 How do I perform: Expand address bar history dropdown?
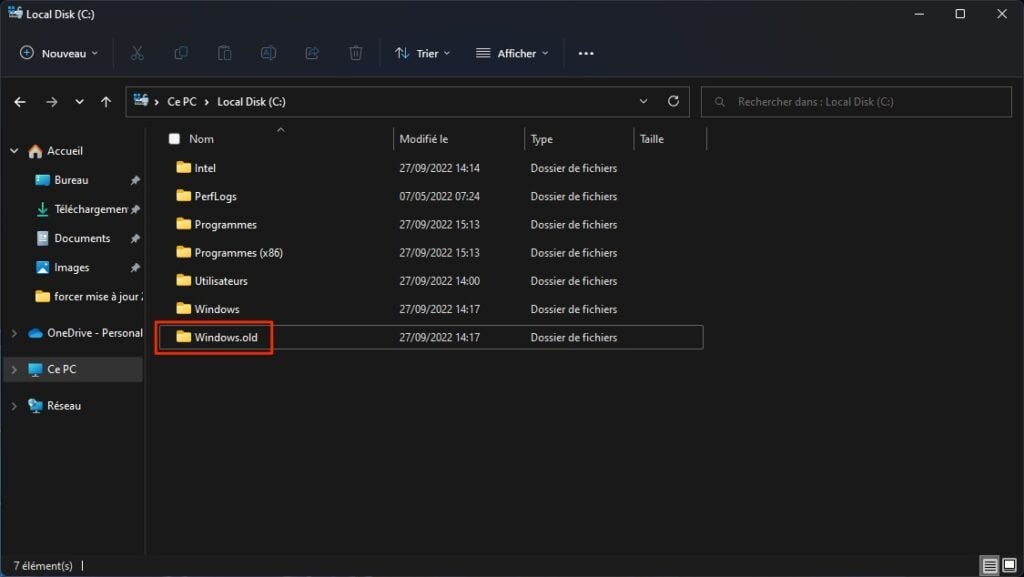[x=643, y=101]
